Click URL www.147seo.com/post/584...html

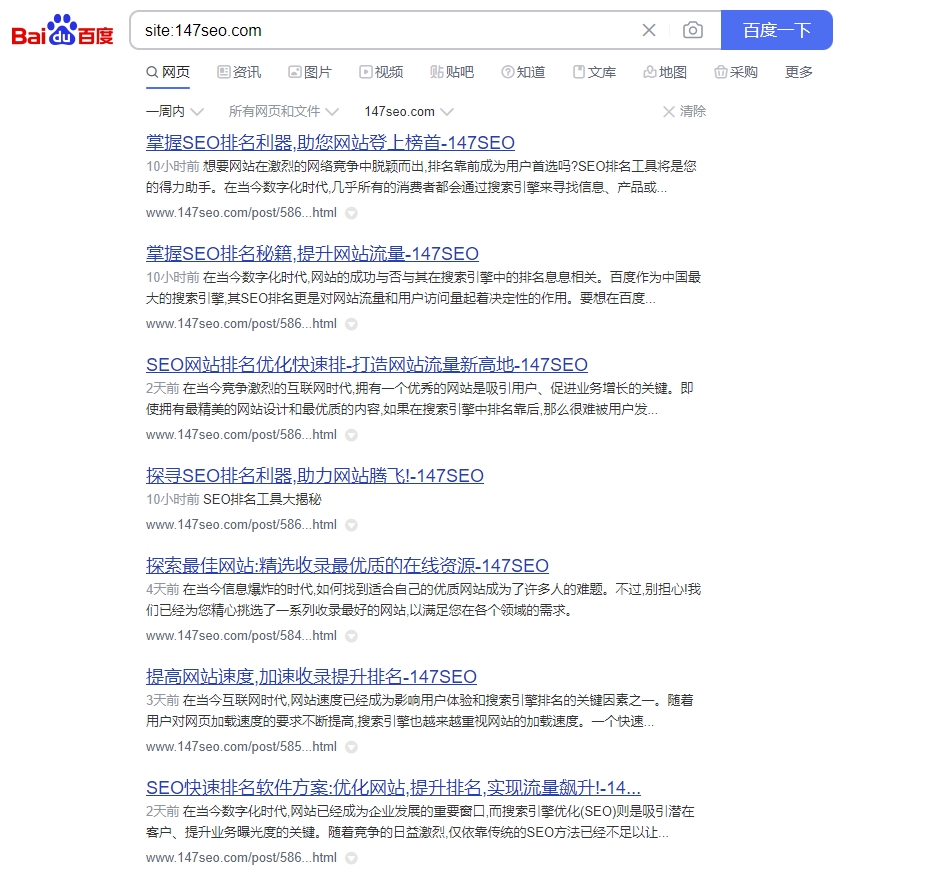click(x=241, y=636)
